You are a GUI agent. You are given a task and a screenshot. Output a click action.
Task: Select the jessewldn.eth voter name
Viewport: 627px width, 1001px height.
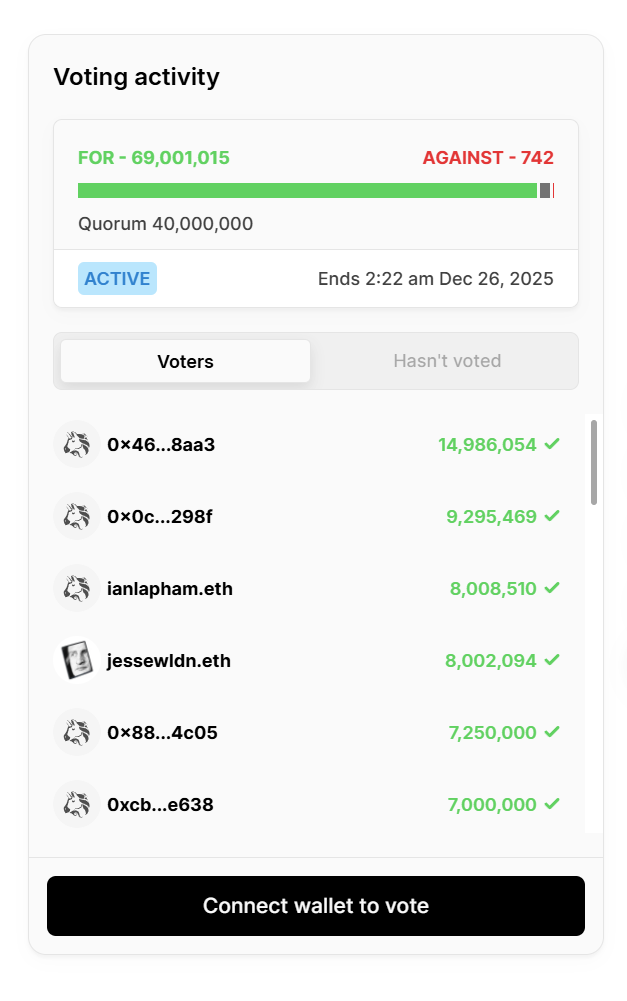(x=169, y=661)
